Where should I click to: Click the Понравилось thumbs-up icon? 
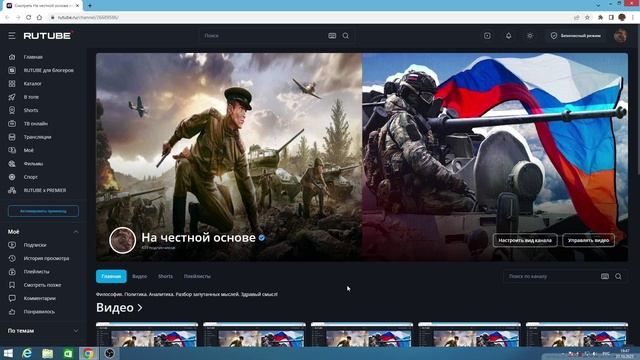pos(12,312)
